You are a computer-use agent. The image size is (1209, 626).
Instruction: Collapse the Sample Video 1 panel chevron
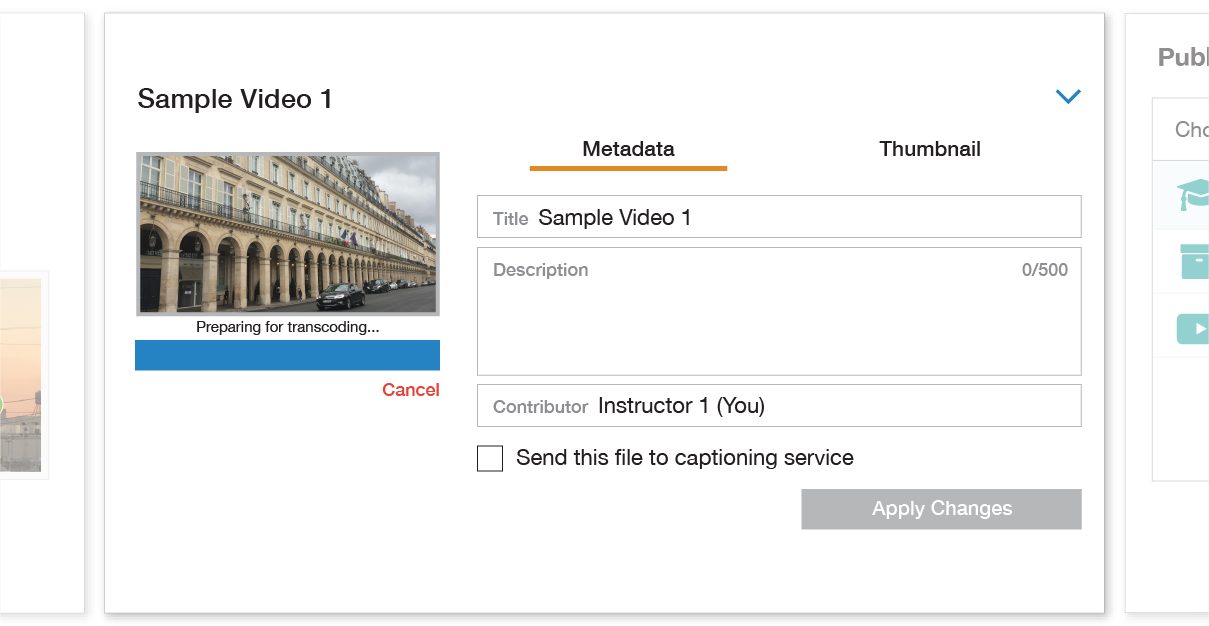click(1068, 97)
